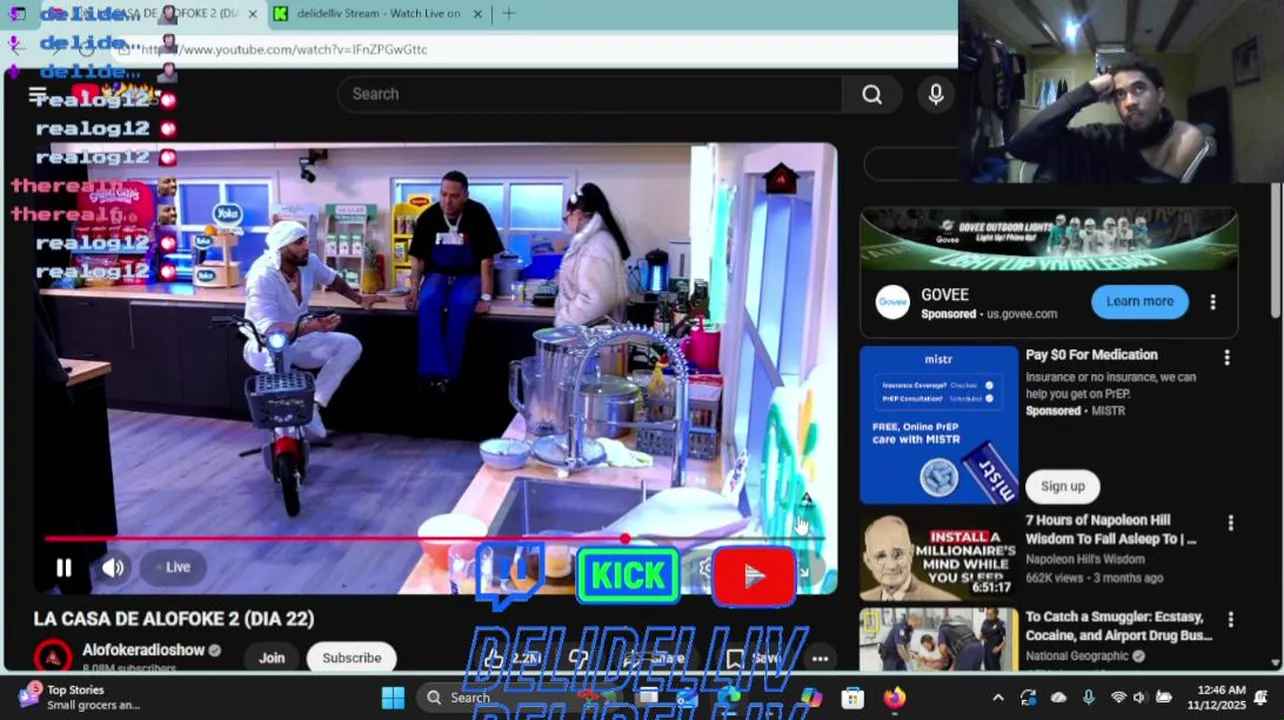
Task: Click the GOVEE outdoor lights banner
Action: pos(1049,239)
